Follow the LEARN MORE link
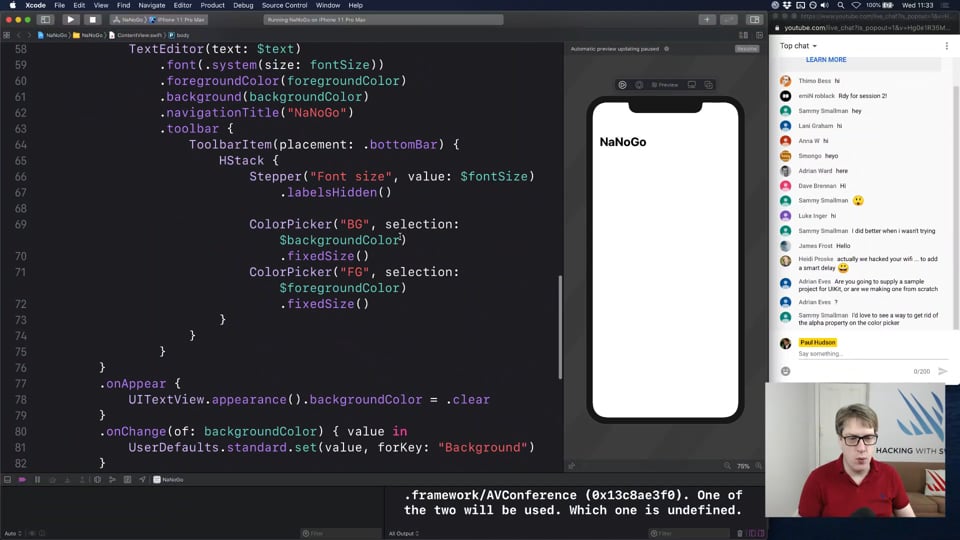The height and width of the screenshot is (540, 960). 826,59
